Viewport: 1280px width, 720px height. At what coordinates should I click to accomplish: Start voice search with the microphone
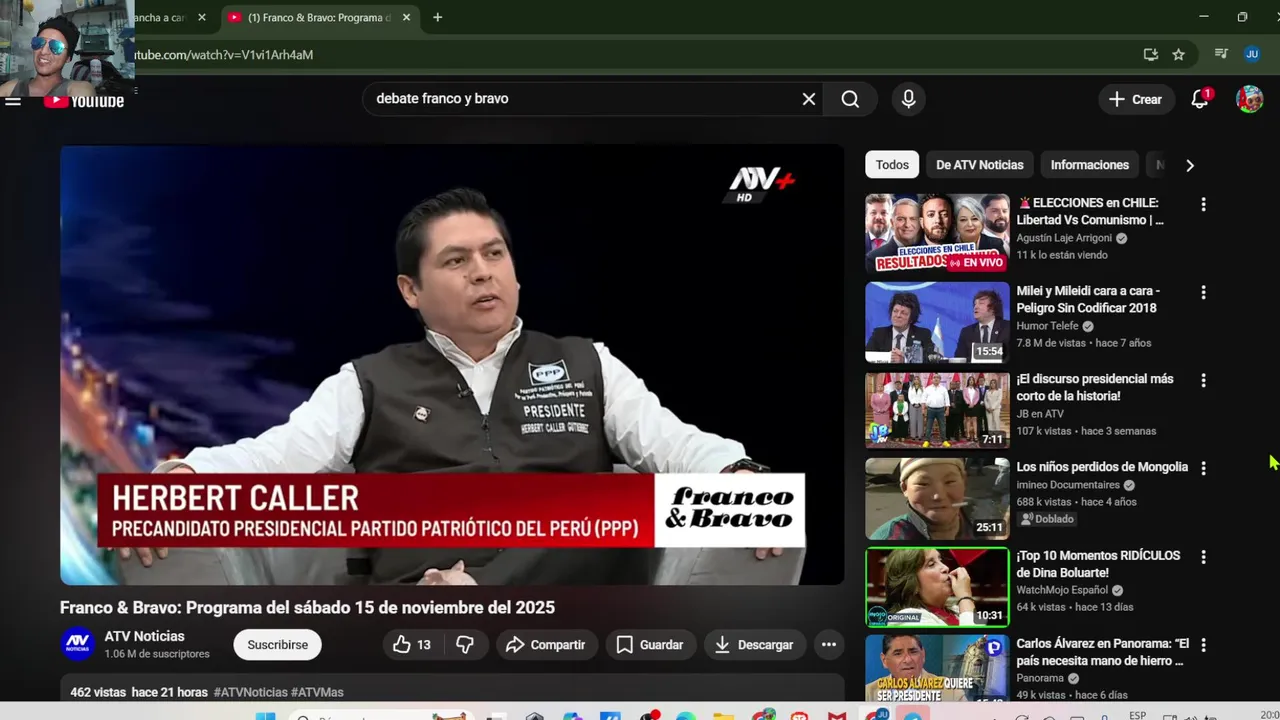pyautogui.click(x=908, y=99)
